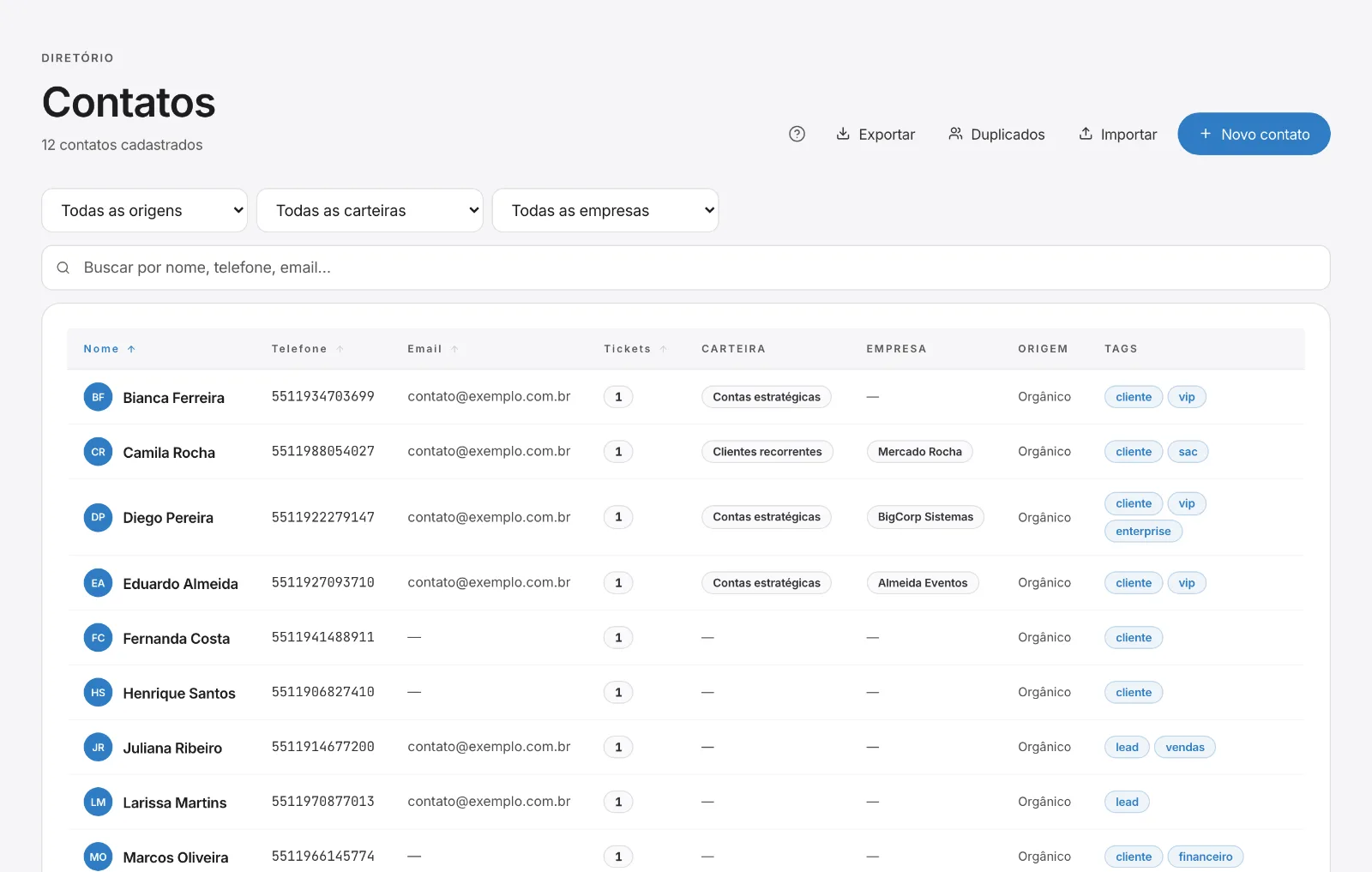Click the Mercado Rocha company chip
This screenshot has height=872, width=1372.
point(919,452)
